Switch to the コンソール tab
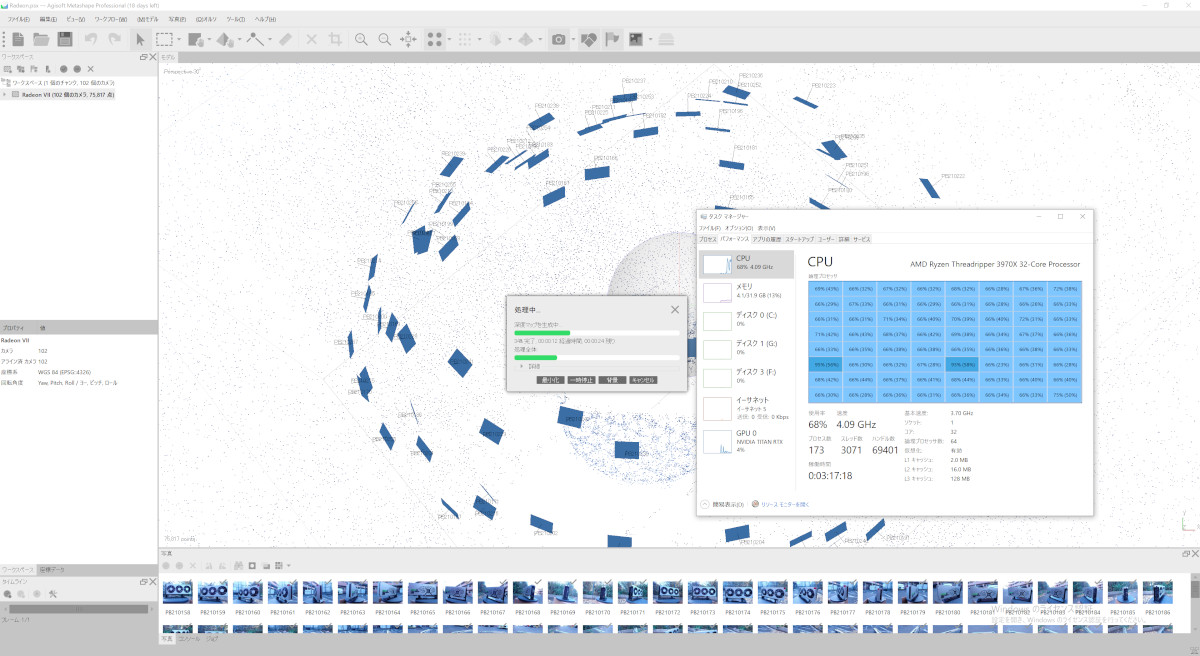 189,637
